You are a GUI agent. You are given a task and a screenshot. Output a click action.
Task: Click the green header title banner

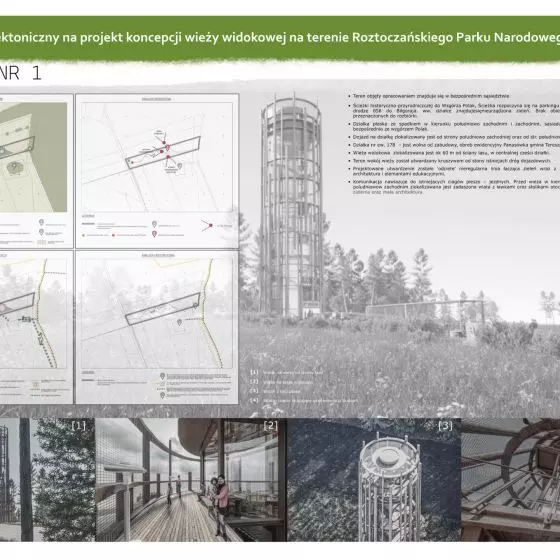click(x=280, y=38)
